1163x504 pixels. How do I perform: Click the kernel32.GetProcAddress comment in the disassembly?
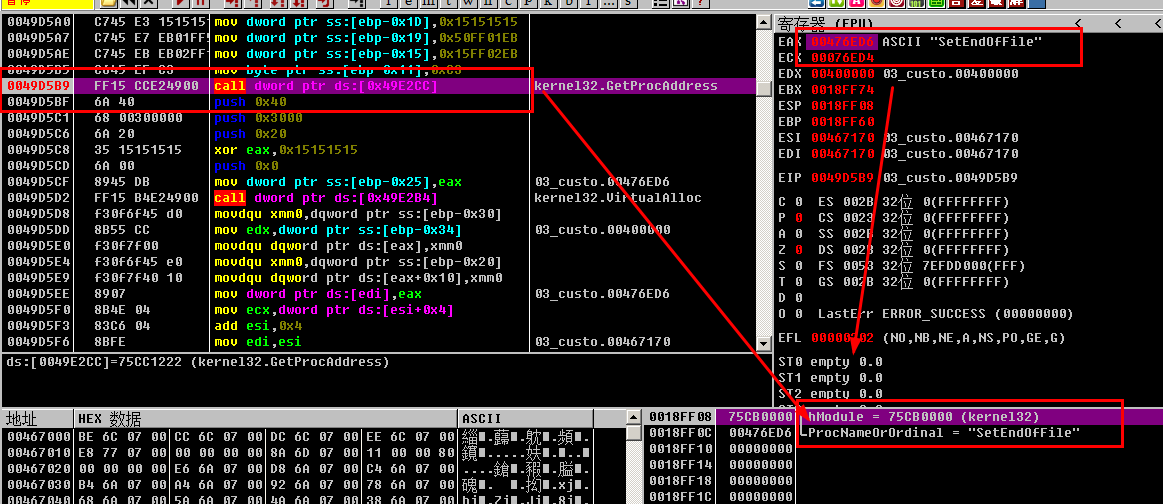click(x=625, y=86)
